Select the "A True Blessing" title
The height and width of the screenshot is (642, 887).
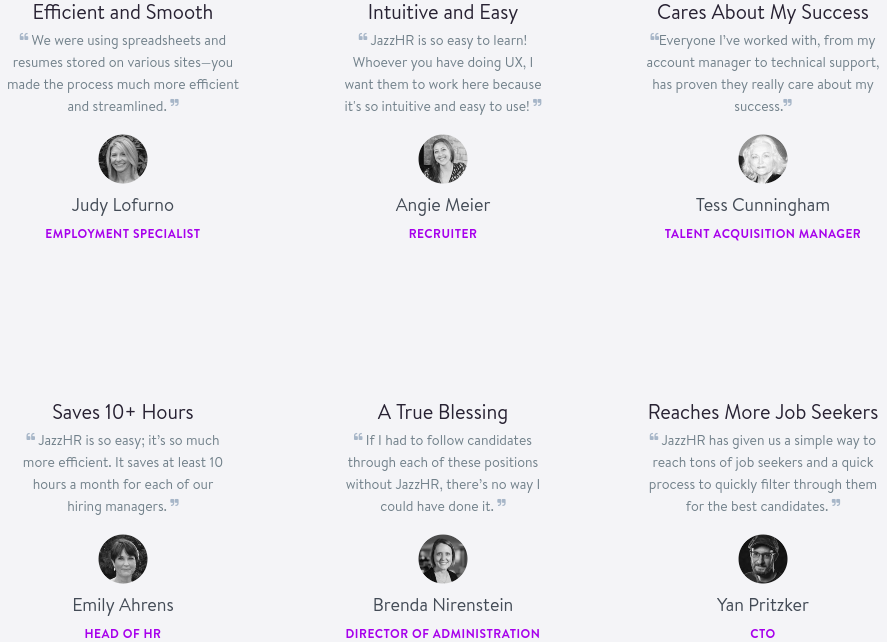coord(443,412)
